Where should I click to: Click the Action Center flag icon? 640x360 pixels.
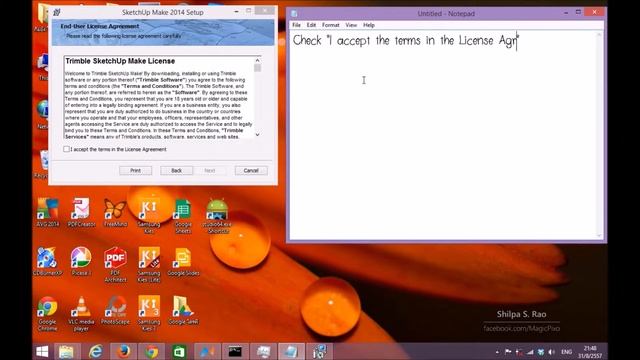tap(508, 352)
